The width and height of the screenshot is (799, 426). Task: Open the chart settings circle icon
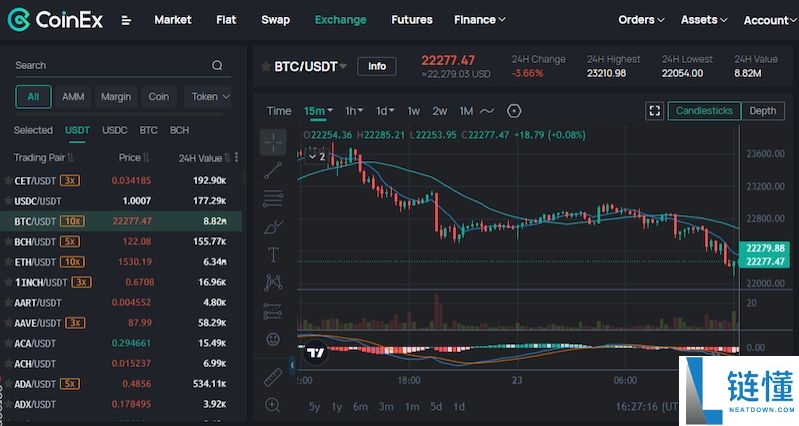514,111
